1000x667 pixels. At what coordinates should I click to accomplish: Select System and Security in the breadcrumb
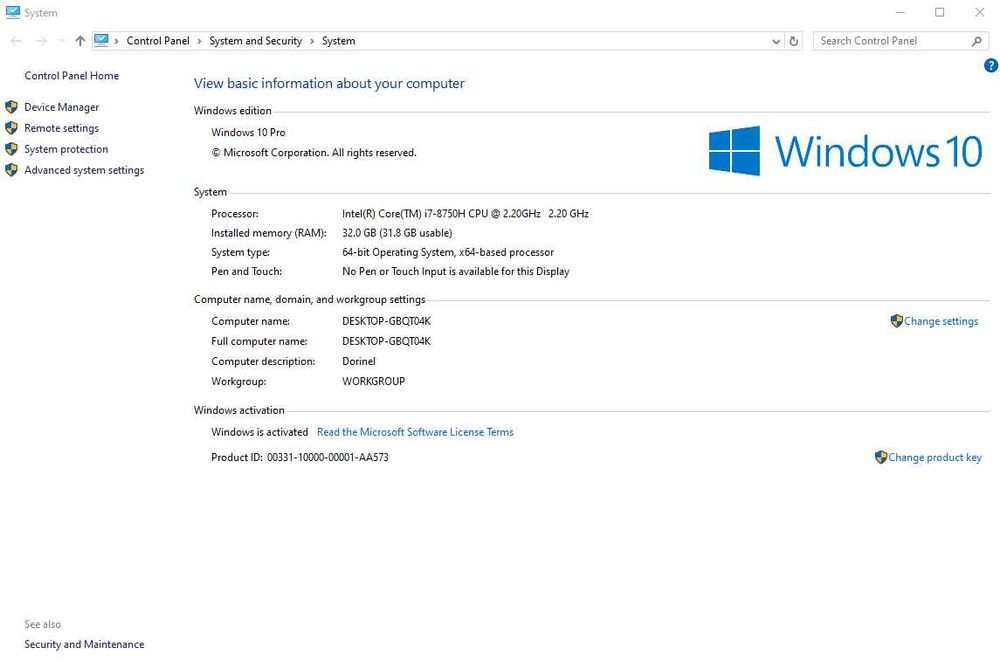coord(255,41)
